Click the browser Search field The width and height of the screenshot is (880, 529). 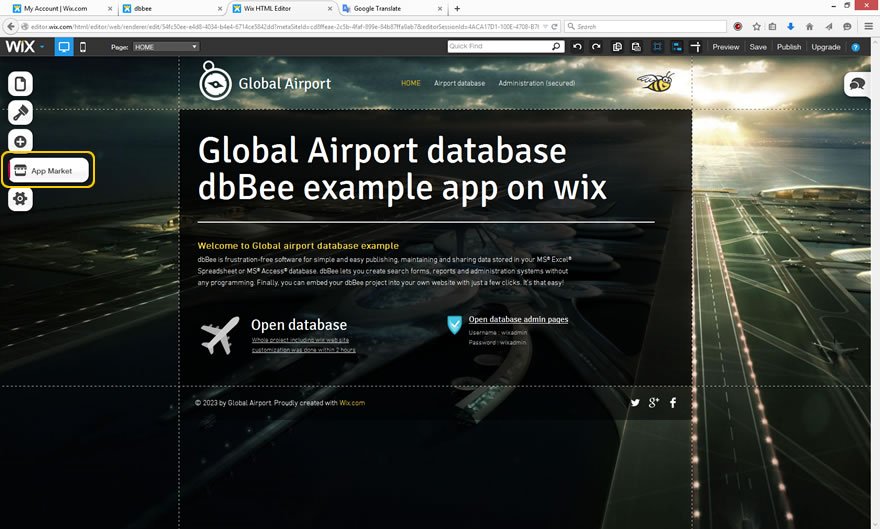coord(645,26)
